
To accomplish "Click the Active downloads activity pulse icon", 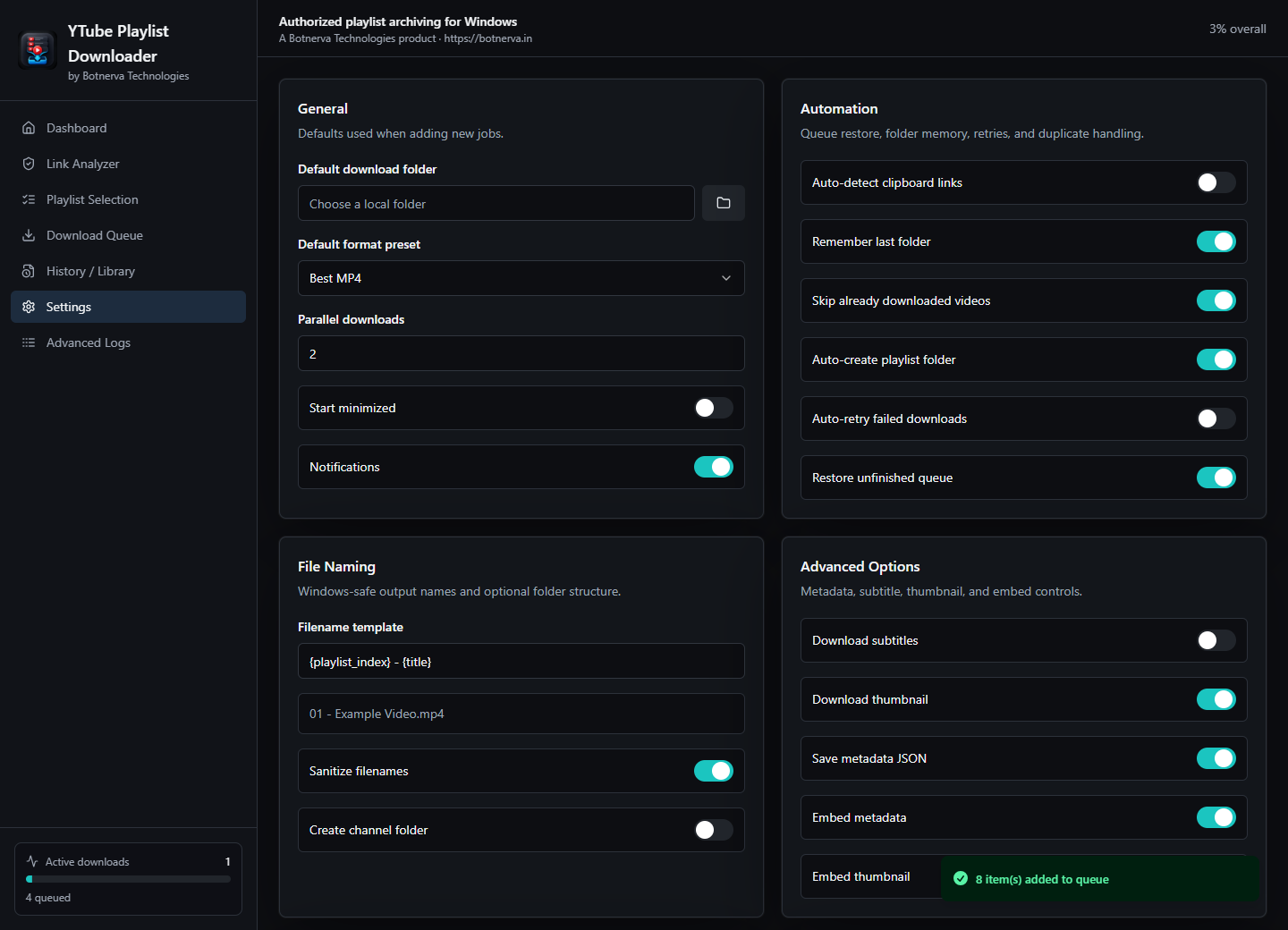I will tap(32, 861).
